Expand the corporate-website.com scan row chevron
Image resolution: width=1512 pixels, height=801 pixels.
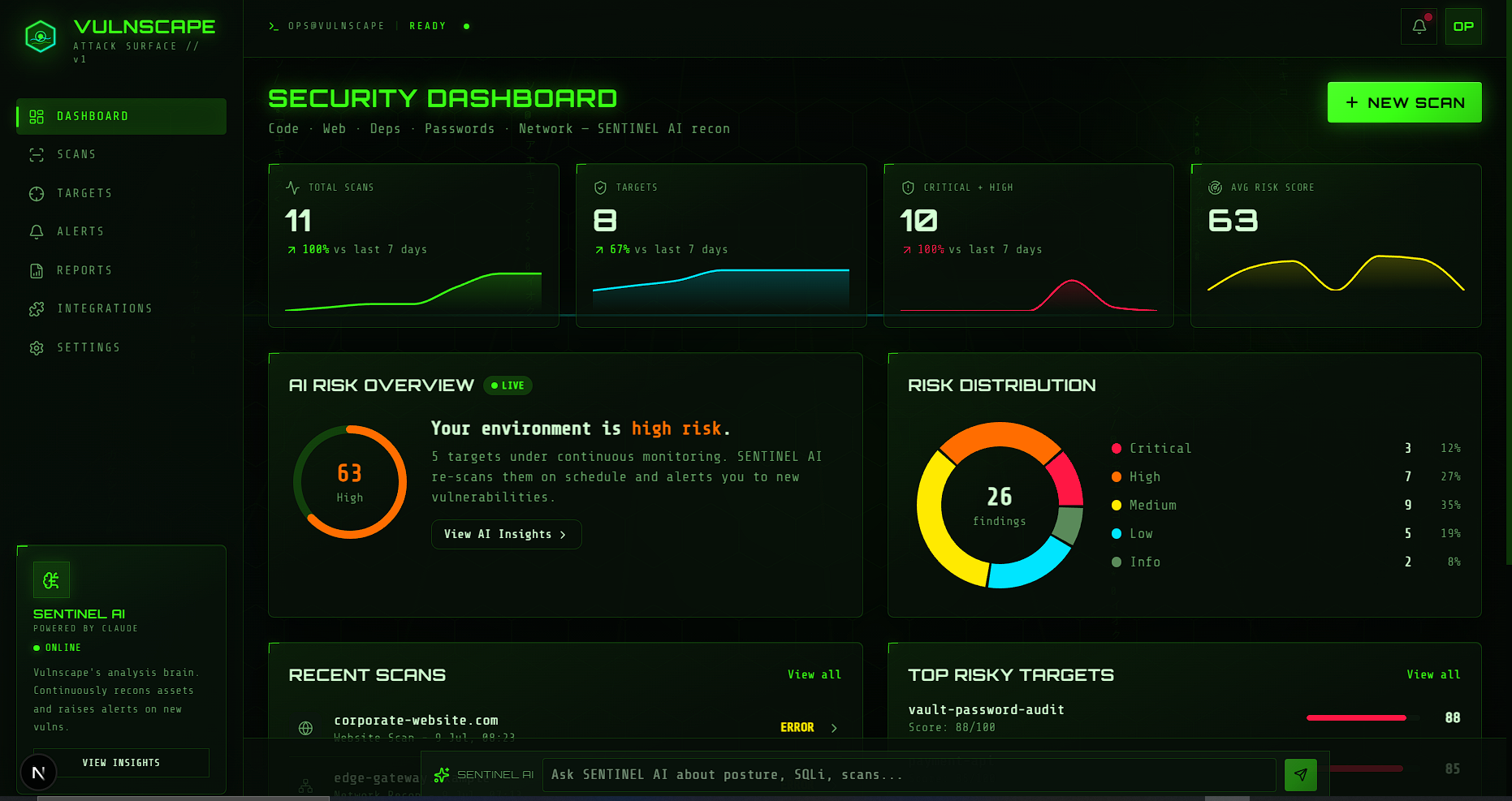click(x=834, y=728)
